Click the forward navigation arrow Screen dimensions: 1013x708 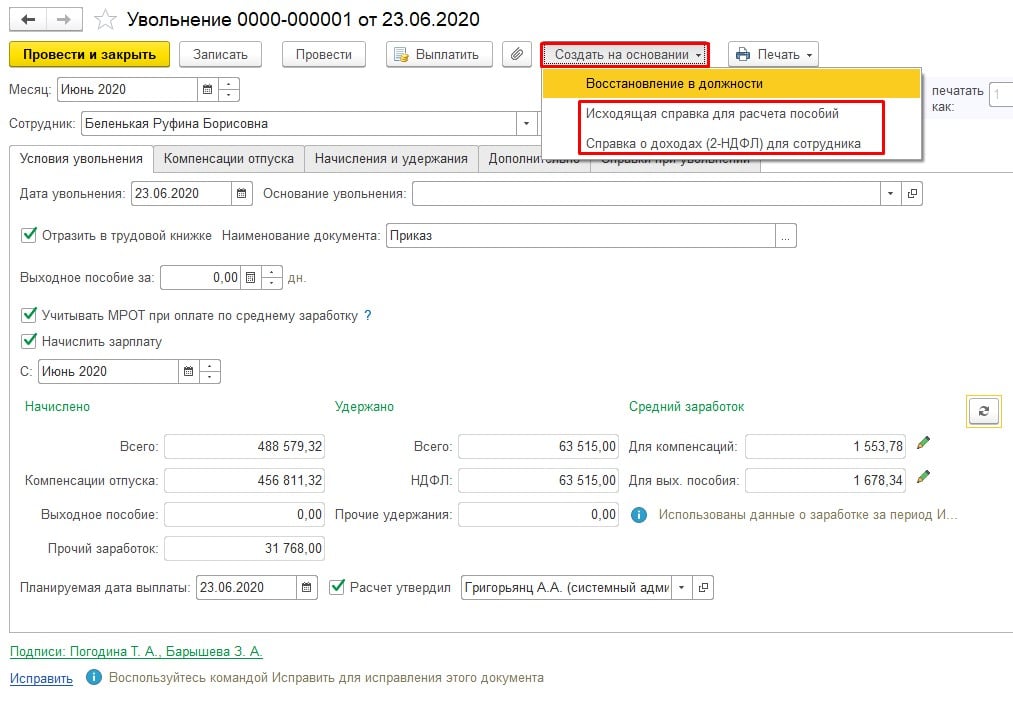(x=63, y=19)
